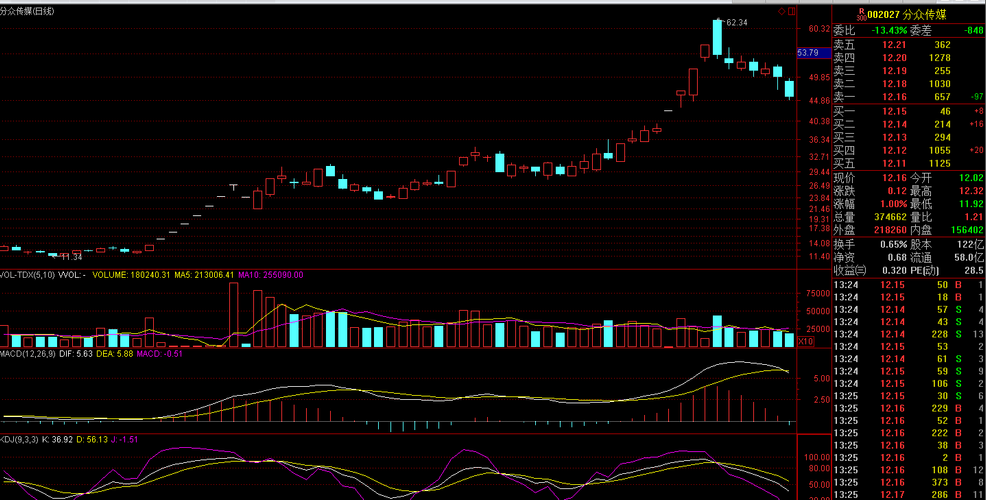
Task: Click the MACD(12,26,9) indicator label
Action: [27, 353]
